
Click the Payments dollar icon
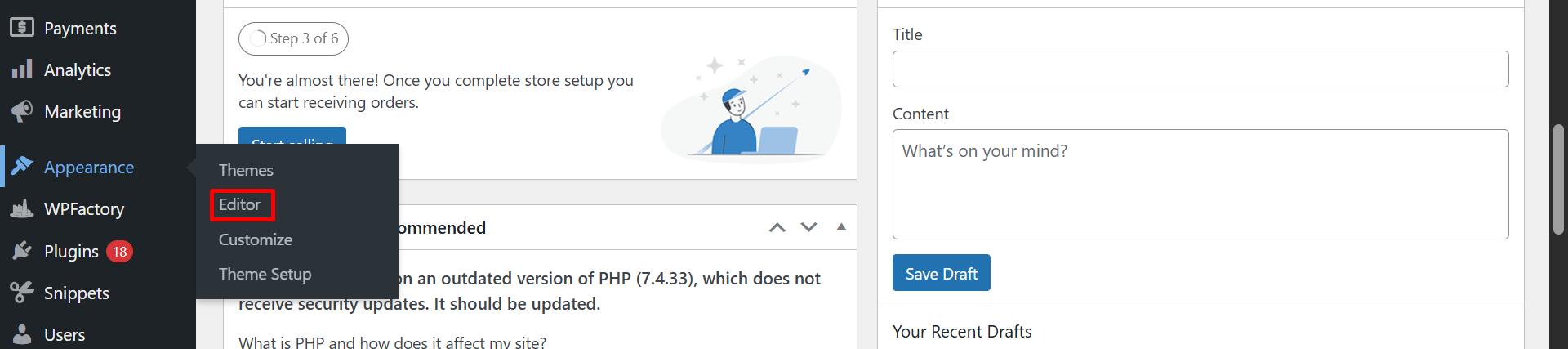coord(22,28)
